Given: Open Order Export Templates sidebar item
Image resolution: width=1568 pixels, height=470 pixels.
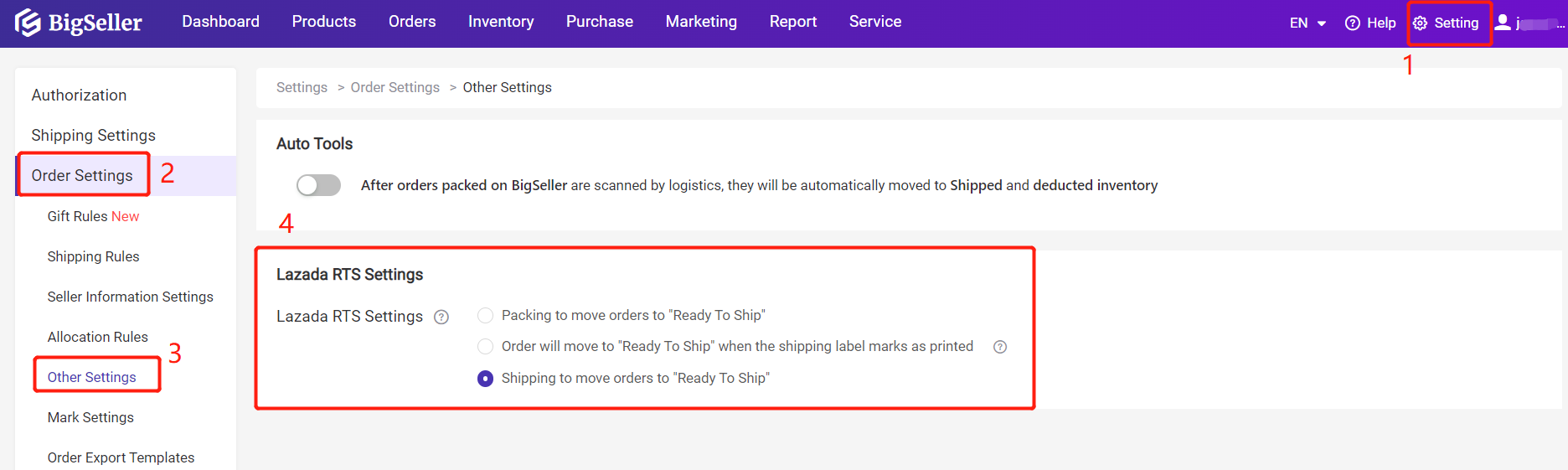Looking at the screenshot, I should tap(121, 457).
